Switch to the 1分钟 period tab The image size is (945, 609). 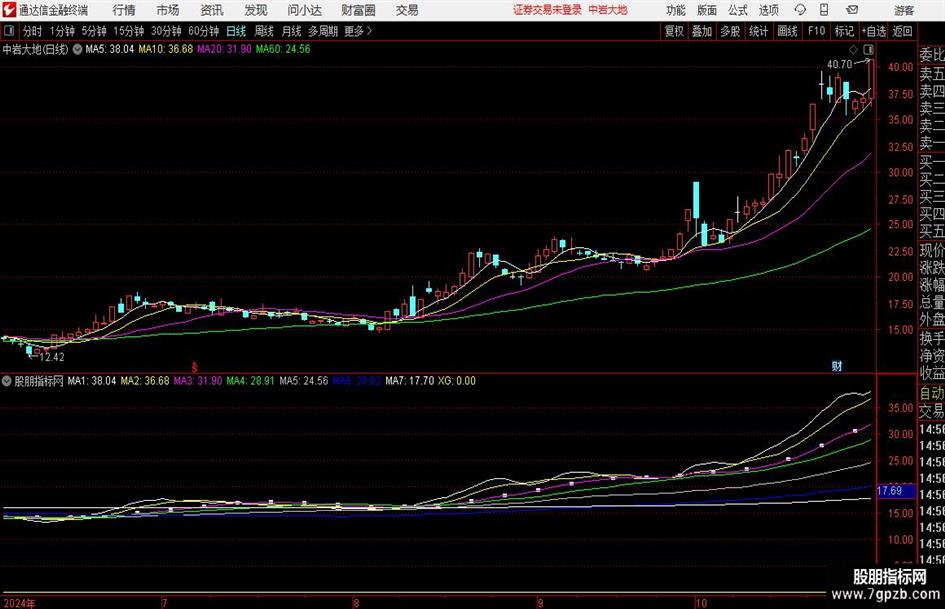coord(61,31)
